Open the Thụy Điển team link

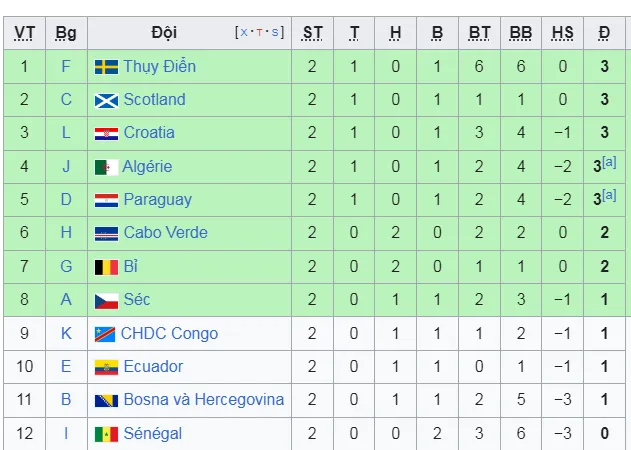pos(160,67)
